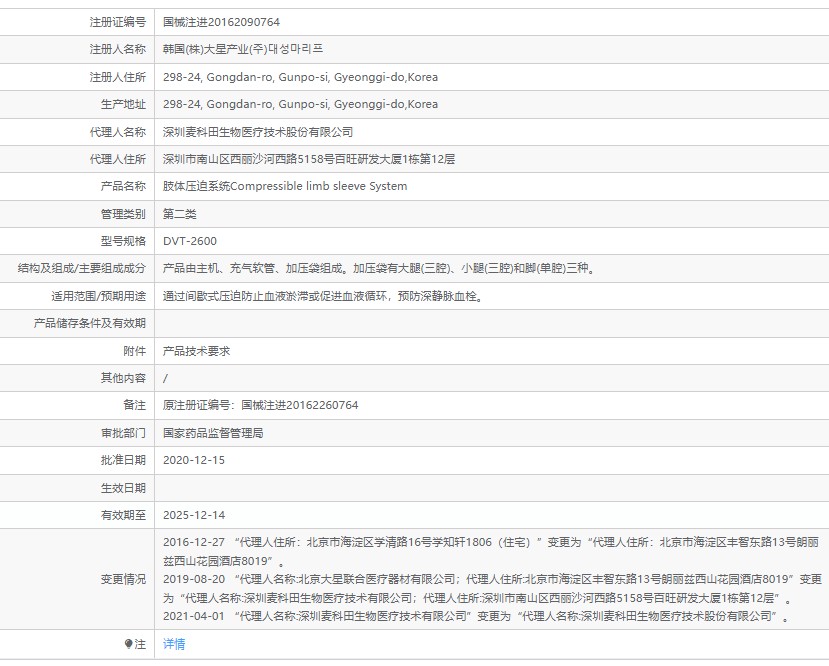
Task: Click the 代理人住所 label
Action: [x=117, y=159]
